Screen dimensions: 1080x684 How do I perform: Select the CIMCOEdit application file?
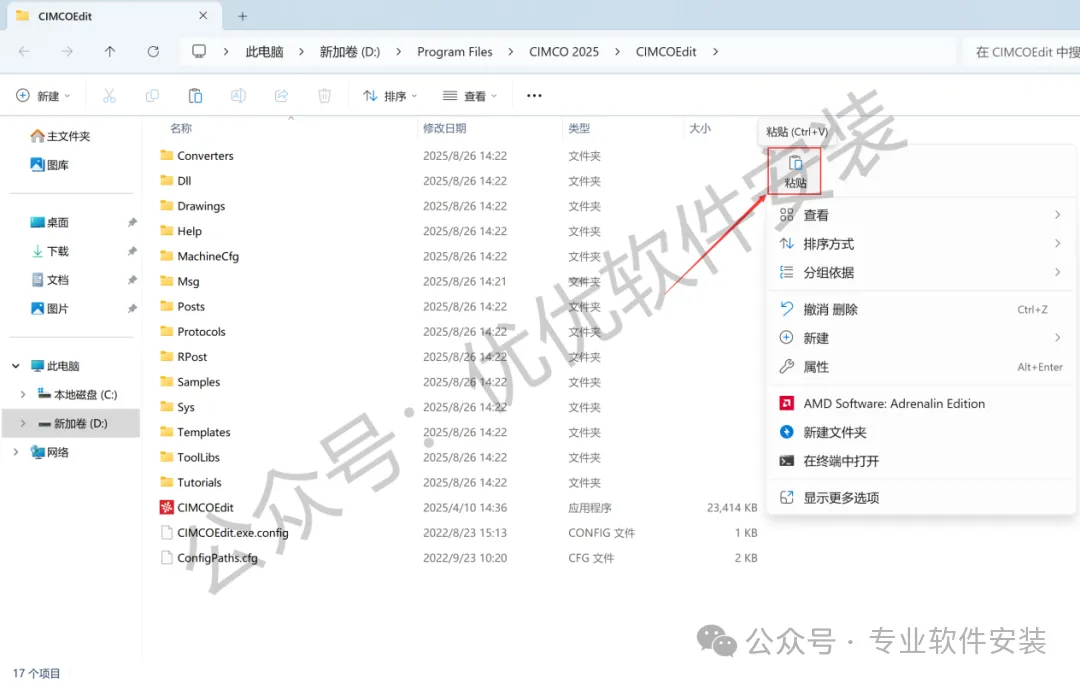click(205, 508)
